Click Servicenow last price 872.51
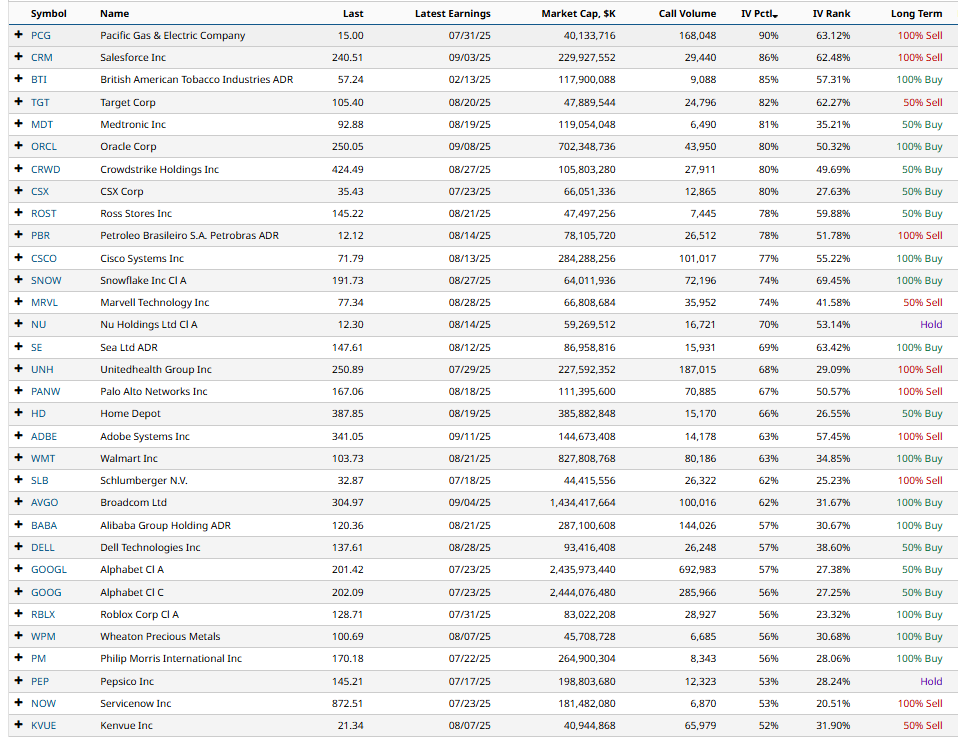The height and width of the screenshot is (748, 958). [348, 703]
